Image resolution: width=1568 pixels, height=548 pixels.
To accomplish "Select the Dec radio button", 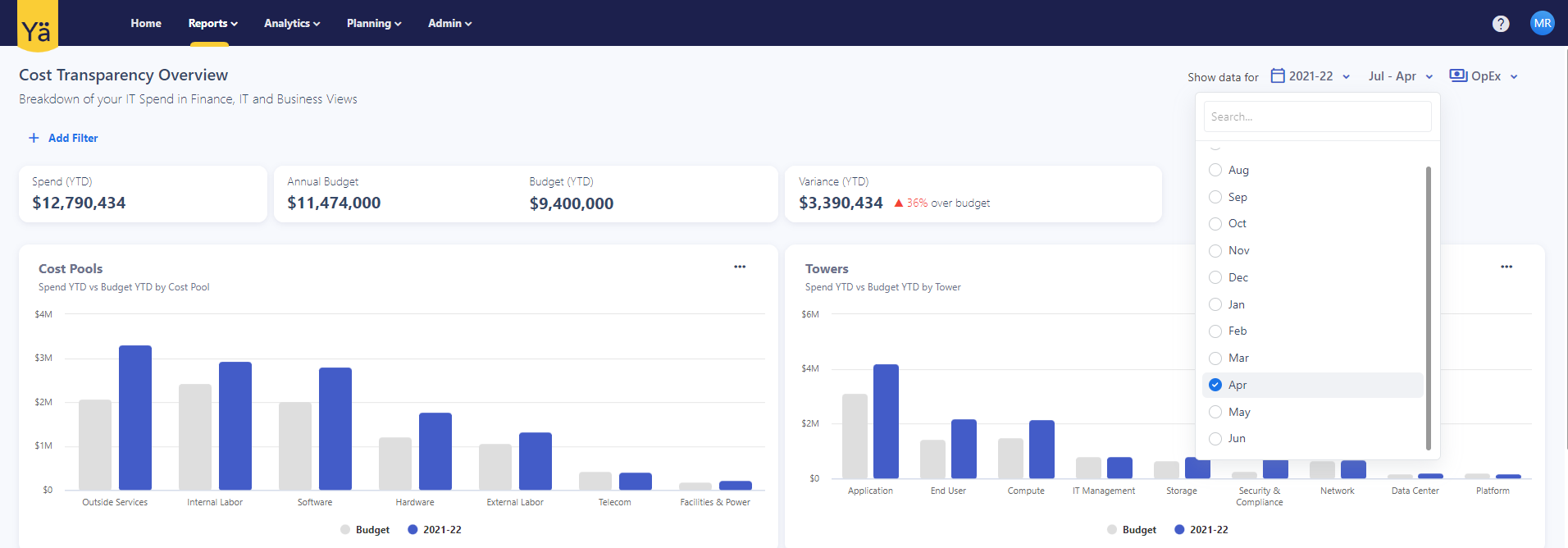I will pos(1215,278).
